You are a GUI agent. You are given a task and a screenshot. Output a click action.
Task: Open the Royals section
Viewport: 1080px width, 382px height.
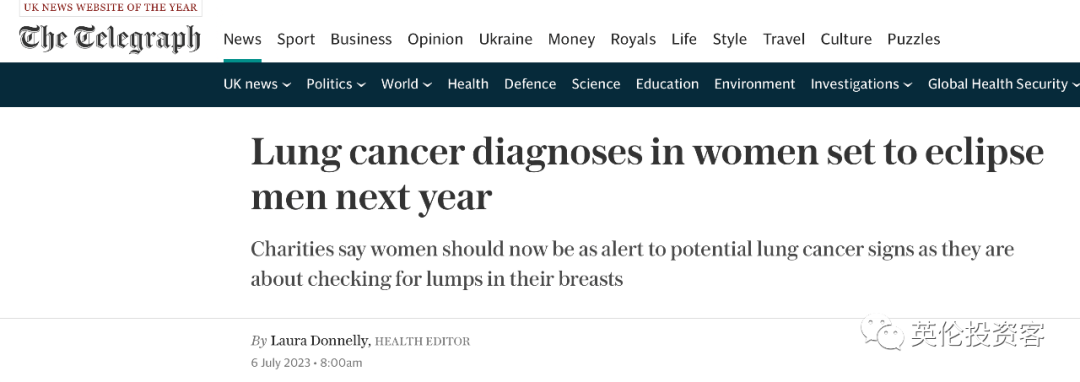click(633, 39)
